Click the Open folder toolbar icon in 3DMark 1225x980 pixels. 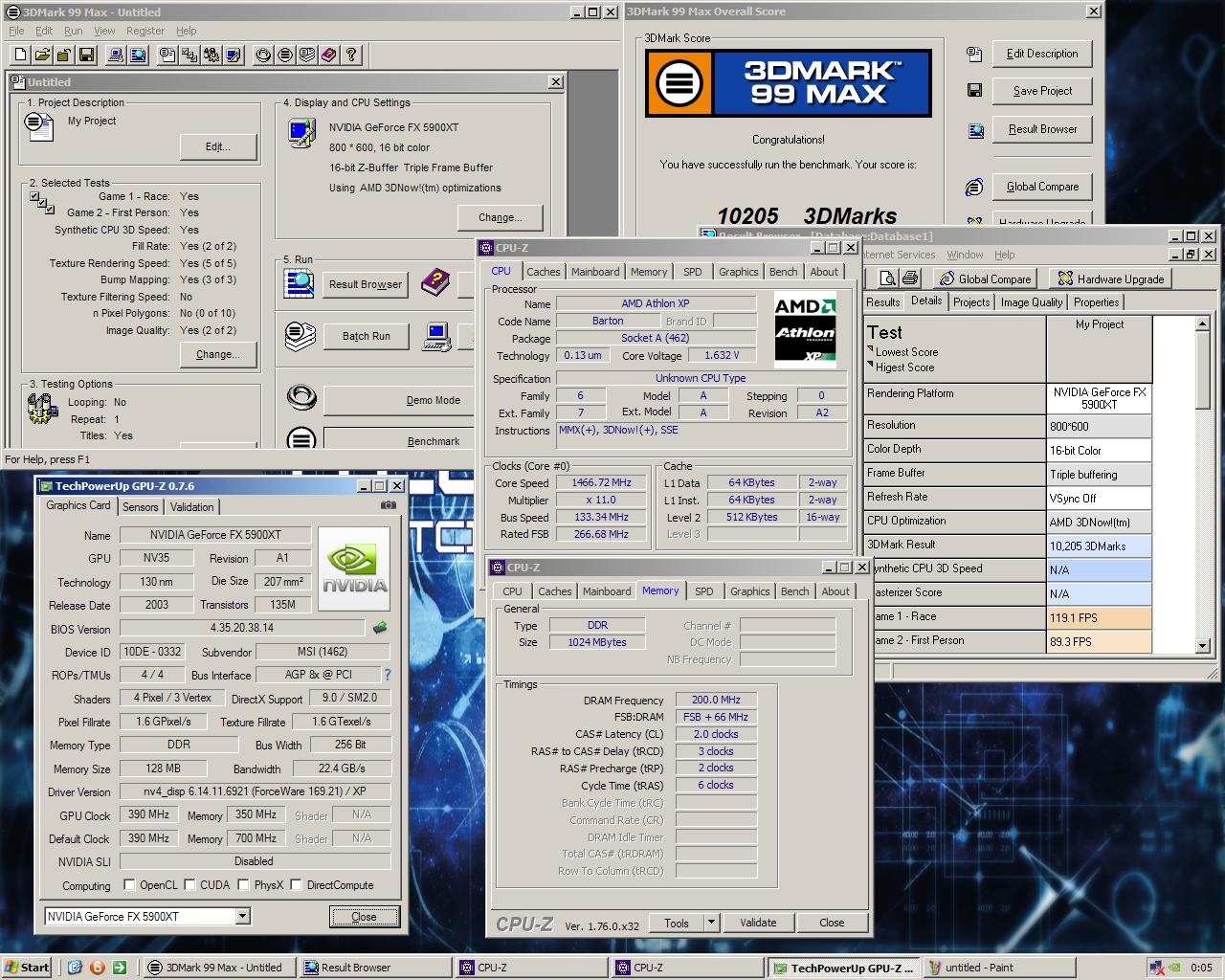tap(41, 56)
